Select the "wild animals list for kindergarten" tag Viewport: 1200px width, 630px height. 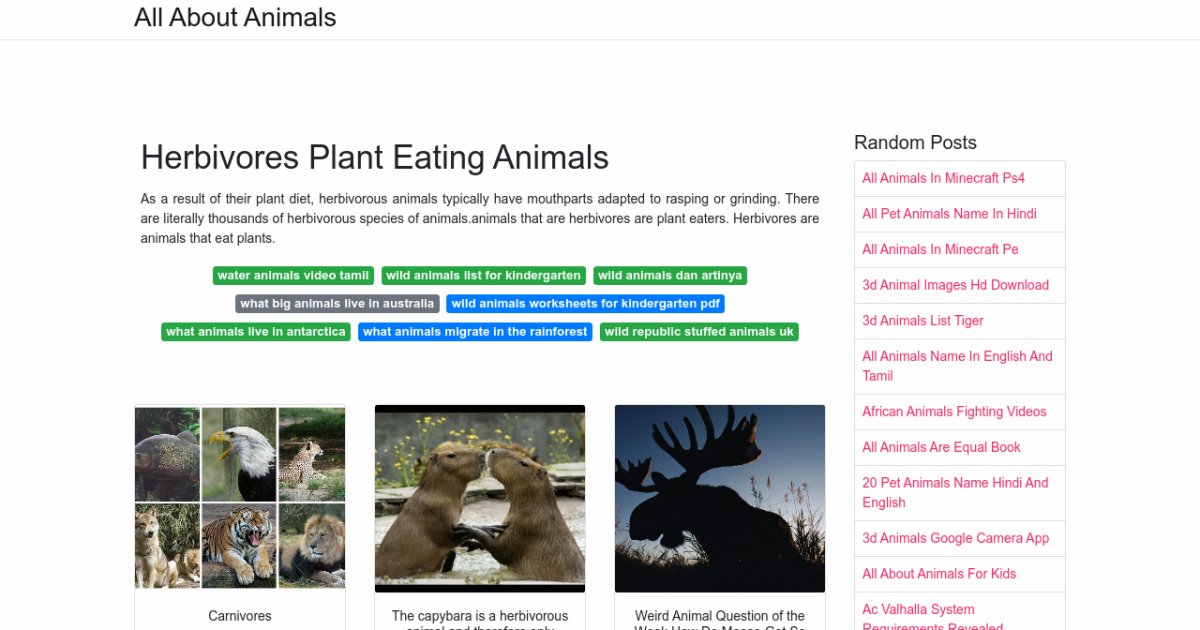[x=483, y=275]
